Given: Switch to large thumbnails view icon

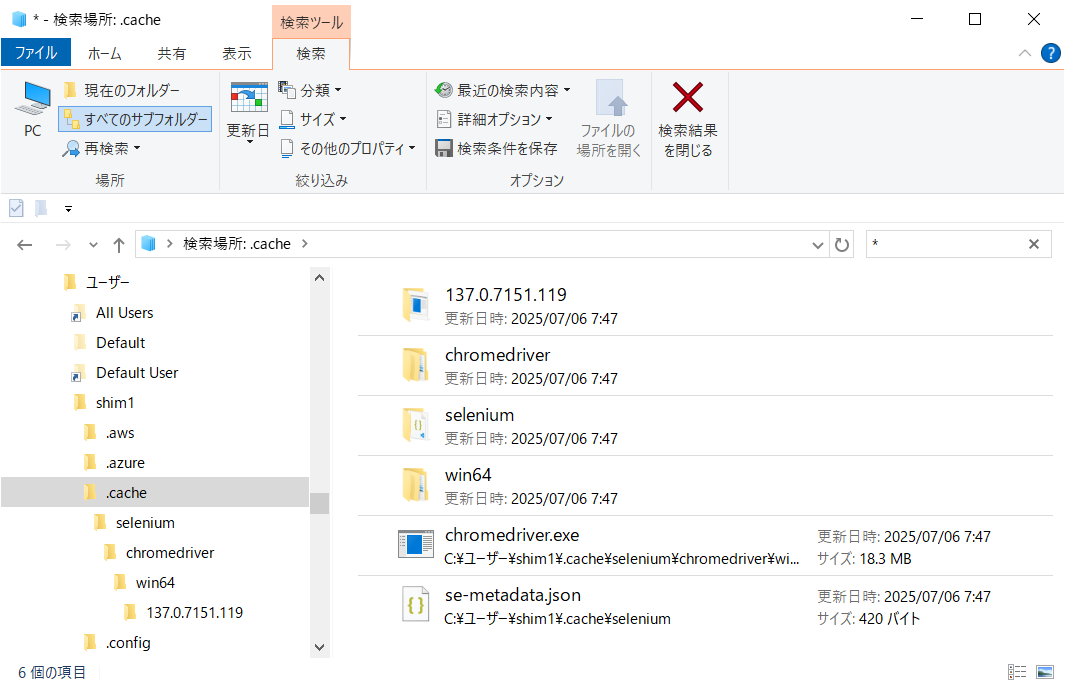Looking at the screenshot, I should 1045,672.
